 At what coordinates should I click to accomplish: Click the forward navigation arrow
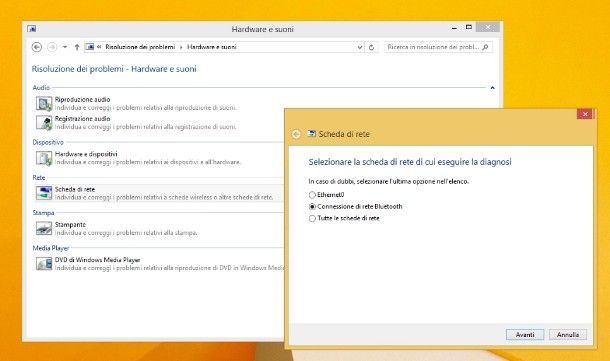(52, 47)
